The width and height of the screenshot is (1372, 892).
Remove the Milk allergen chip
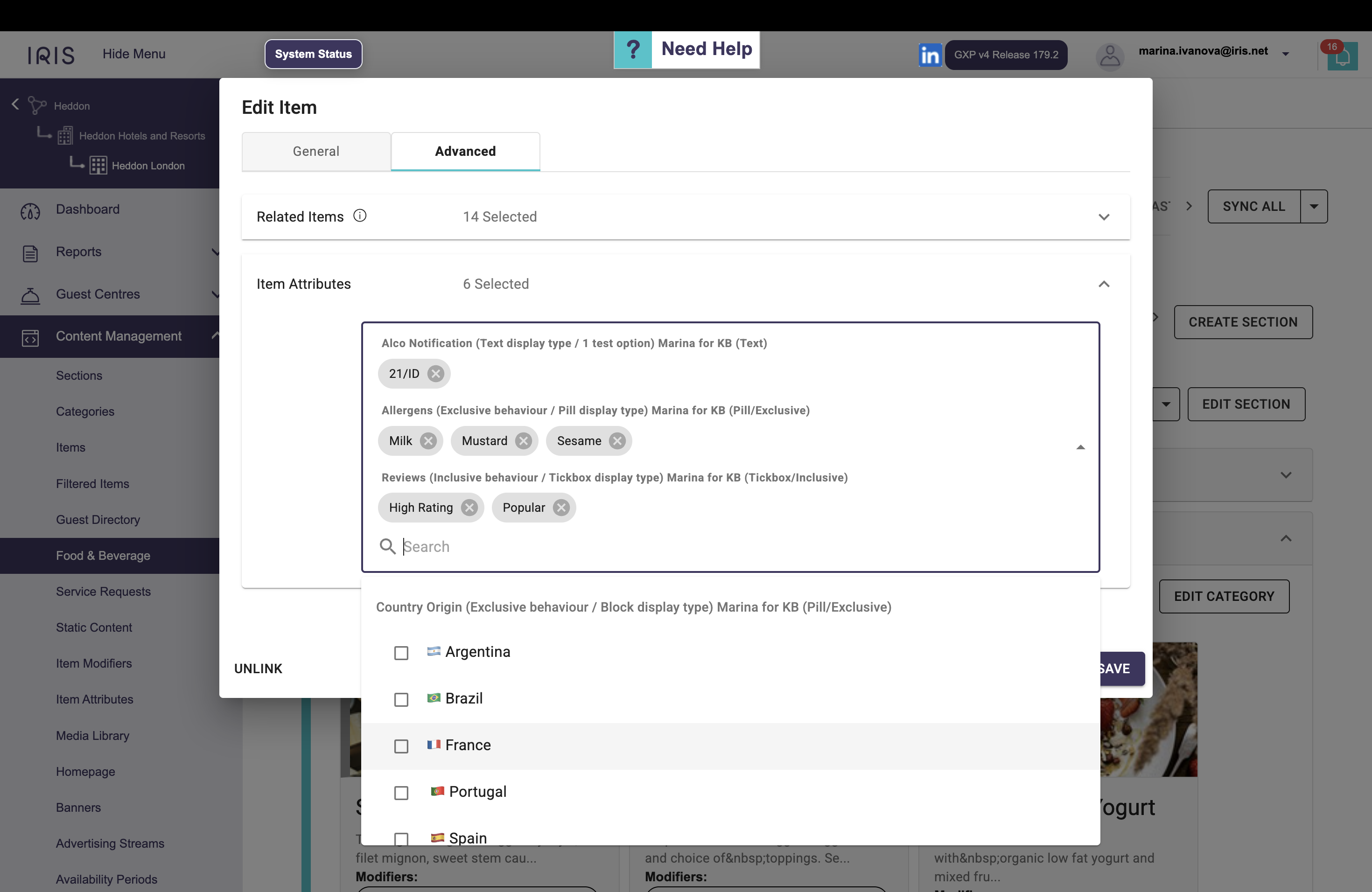(x=428, y=441)
